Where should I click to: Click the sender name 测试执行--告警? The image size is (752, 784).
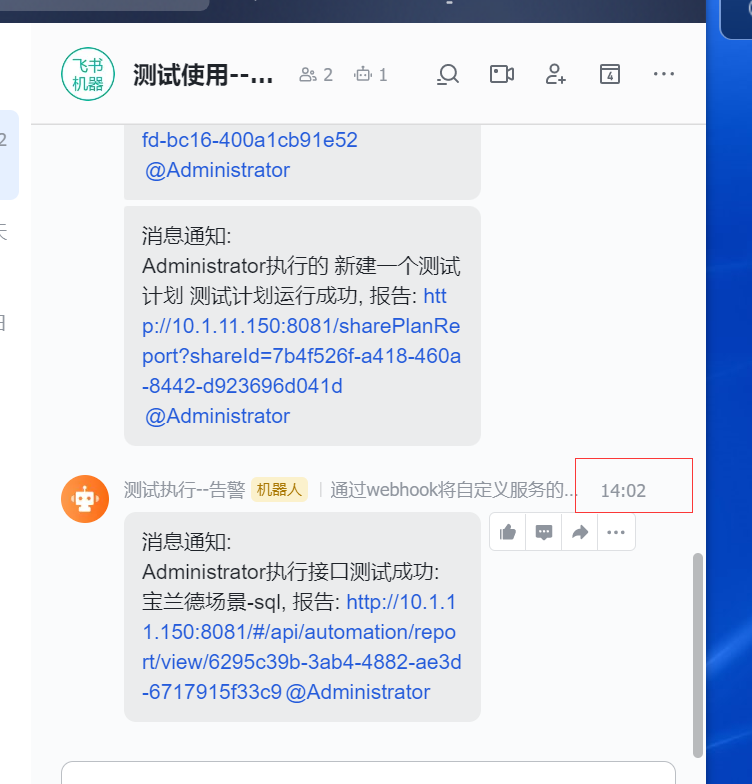coord(184,490)
